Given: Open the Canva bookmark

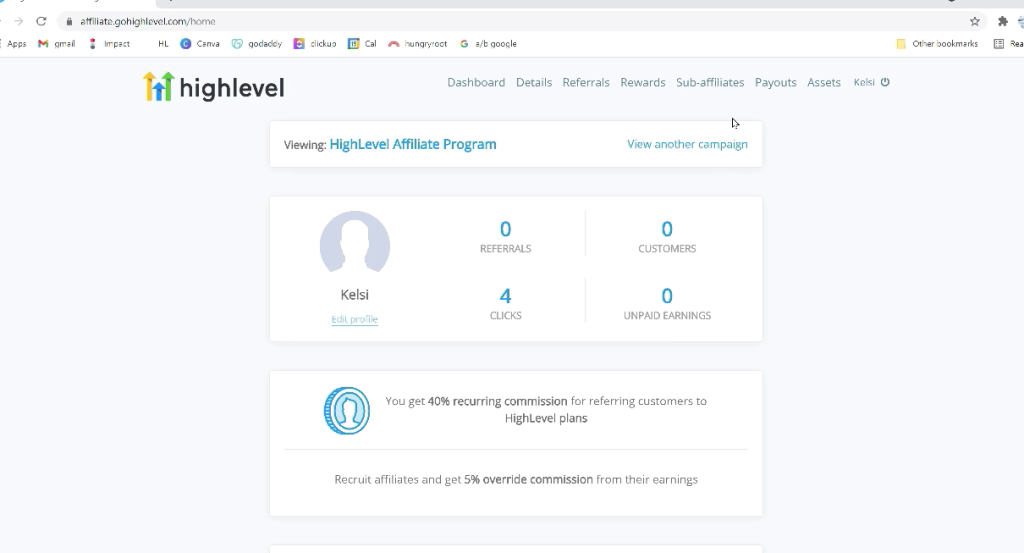Looking at the screenshot, I should [200, 44].
